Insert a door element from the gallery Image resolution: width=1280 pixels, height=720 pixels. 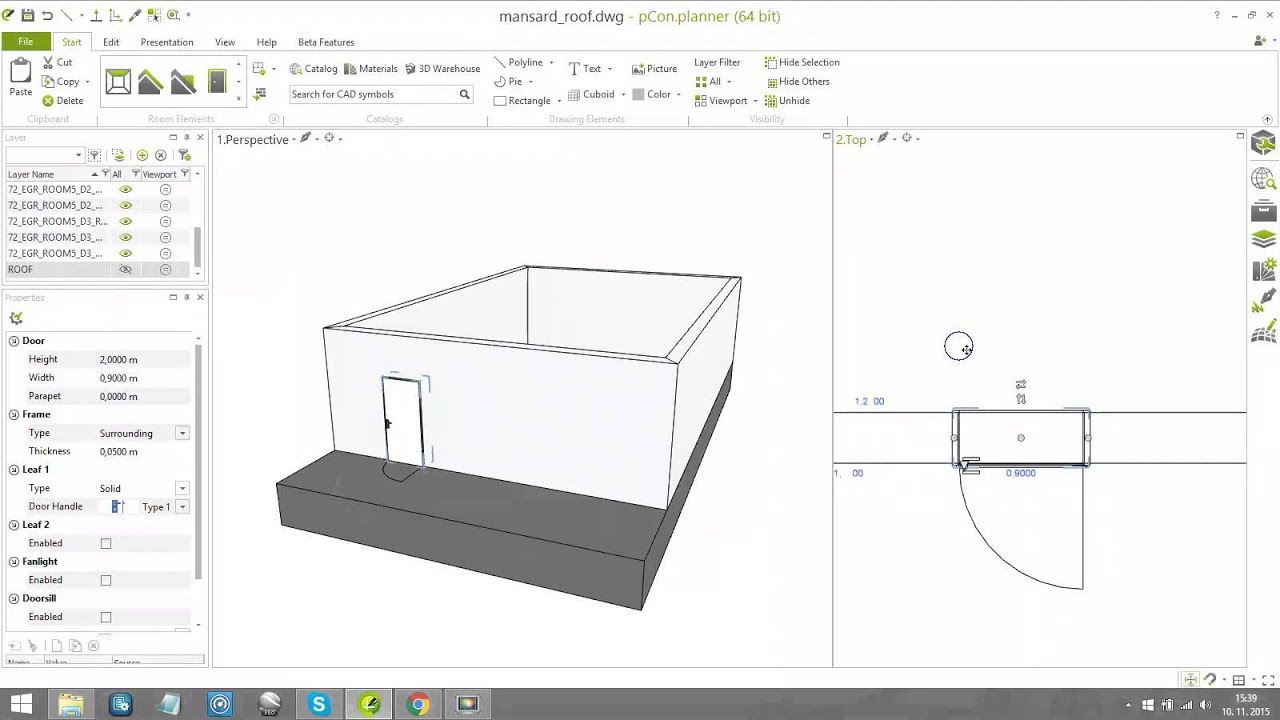pos(216,82)
